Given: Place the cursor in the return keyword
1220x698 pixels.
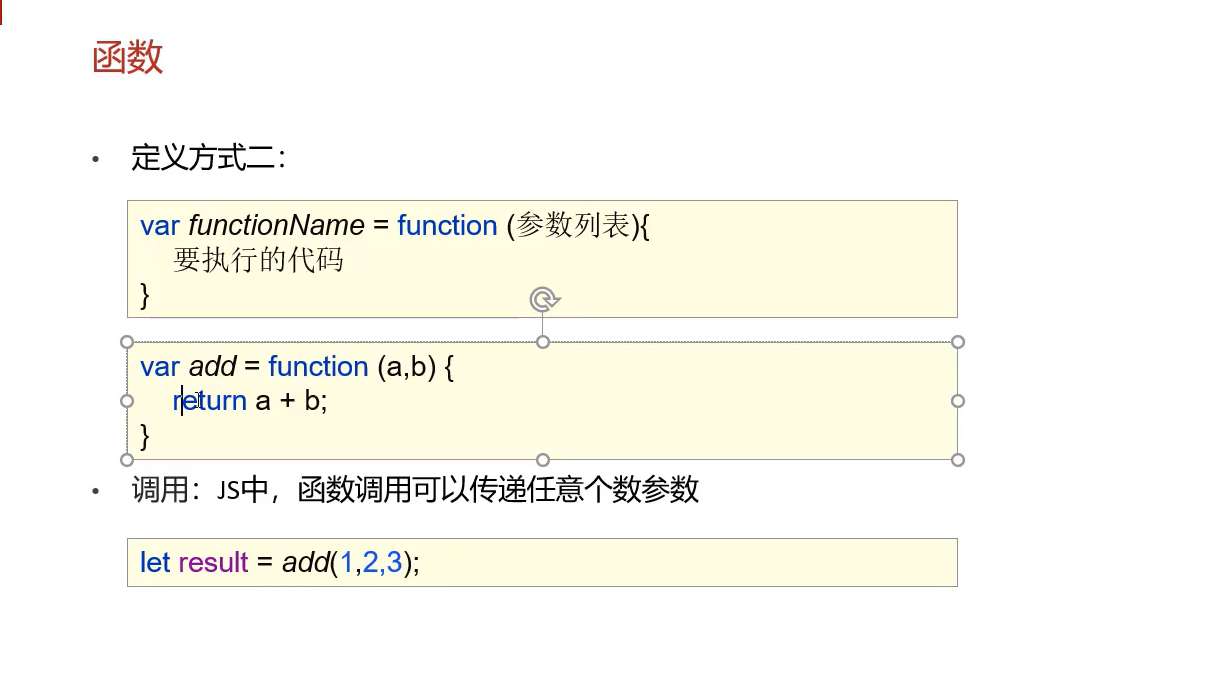Looking at the screenshot, I should [x=210, y=401].
